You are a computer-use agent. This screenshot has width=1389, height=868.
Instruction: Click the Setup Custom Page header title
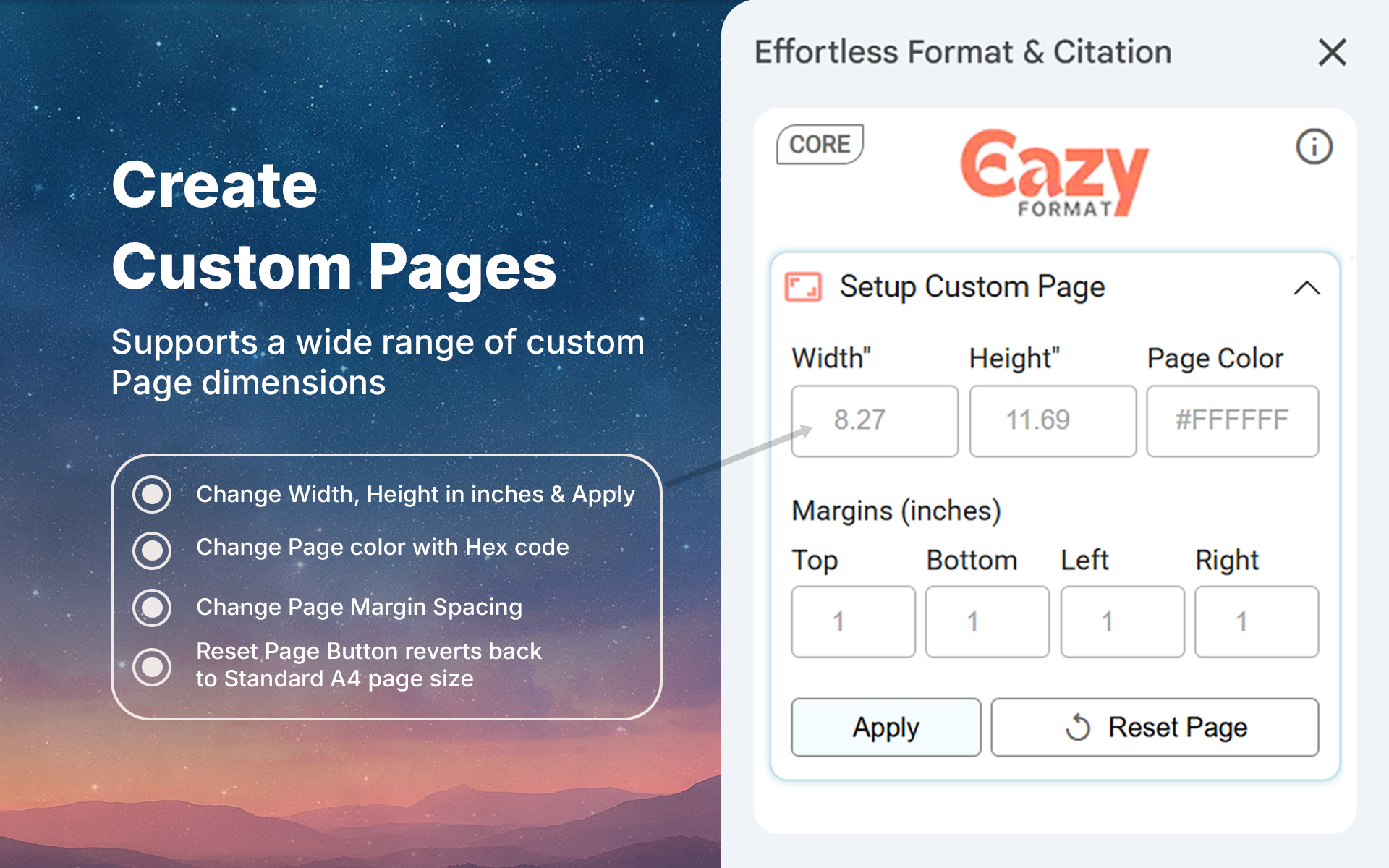point(972,287)
